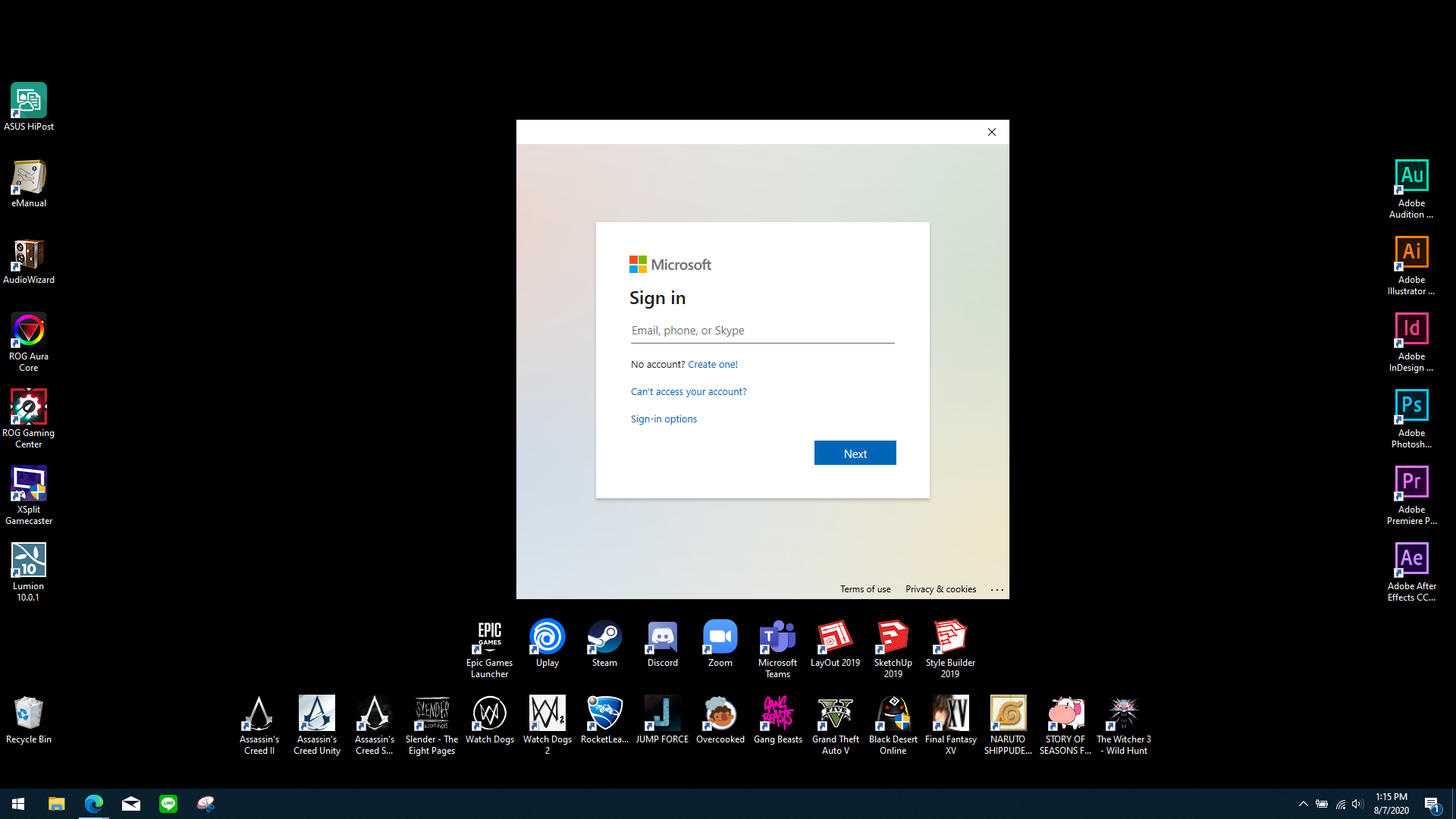Launch STORY OF SEASONS icon

pyautogui.click(x=1065, y=724)
